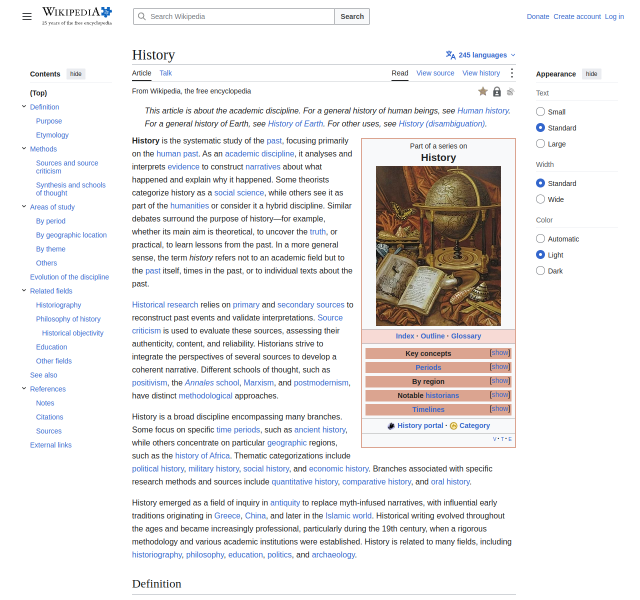Image resolution: width=640 pixels, height=600 pixels.
Task: Open the View history tab
Action: 481,73
